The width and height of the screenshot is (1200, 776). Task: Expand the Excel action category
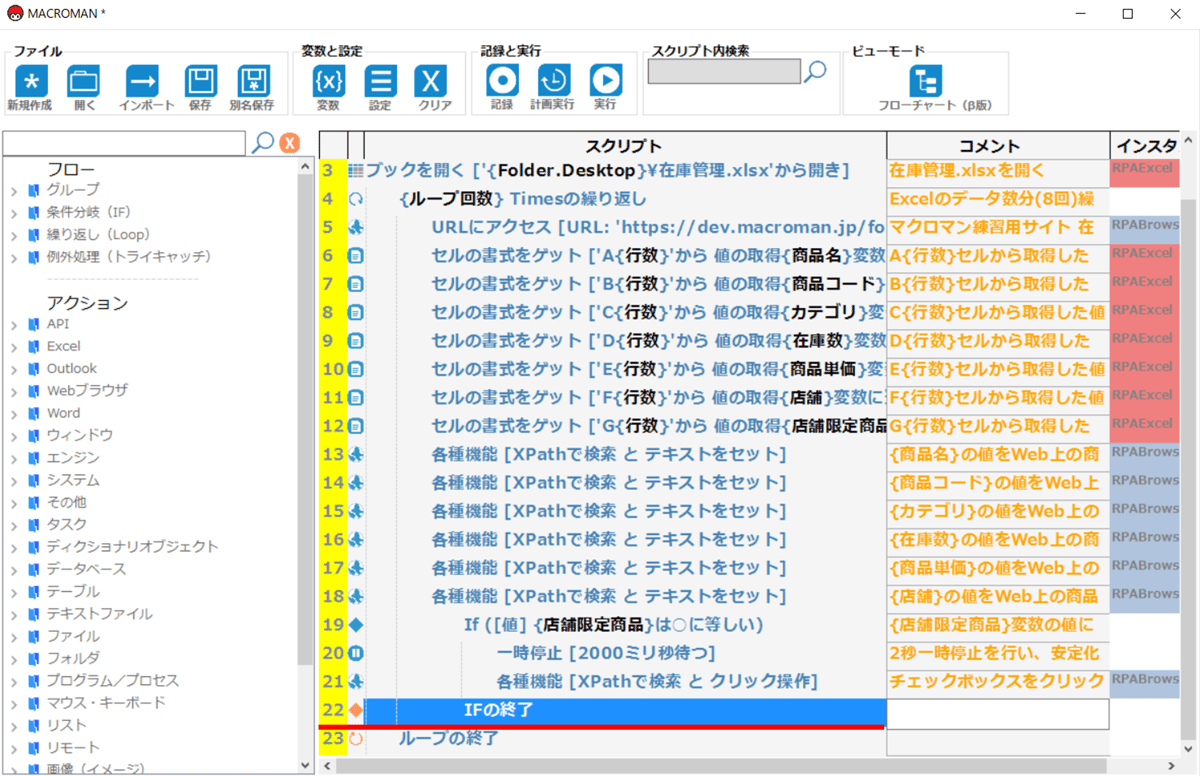pyautogui.click(x=14, y=346)
